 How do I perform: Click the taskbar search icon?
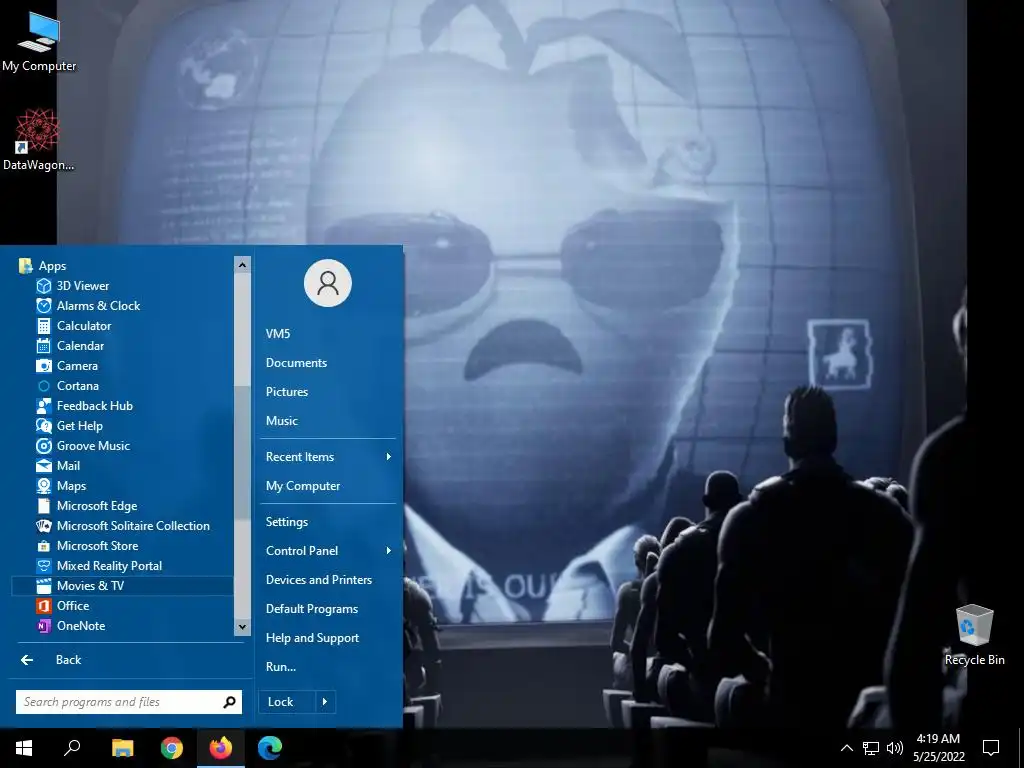[x=72, y=748]
